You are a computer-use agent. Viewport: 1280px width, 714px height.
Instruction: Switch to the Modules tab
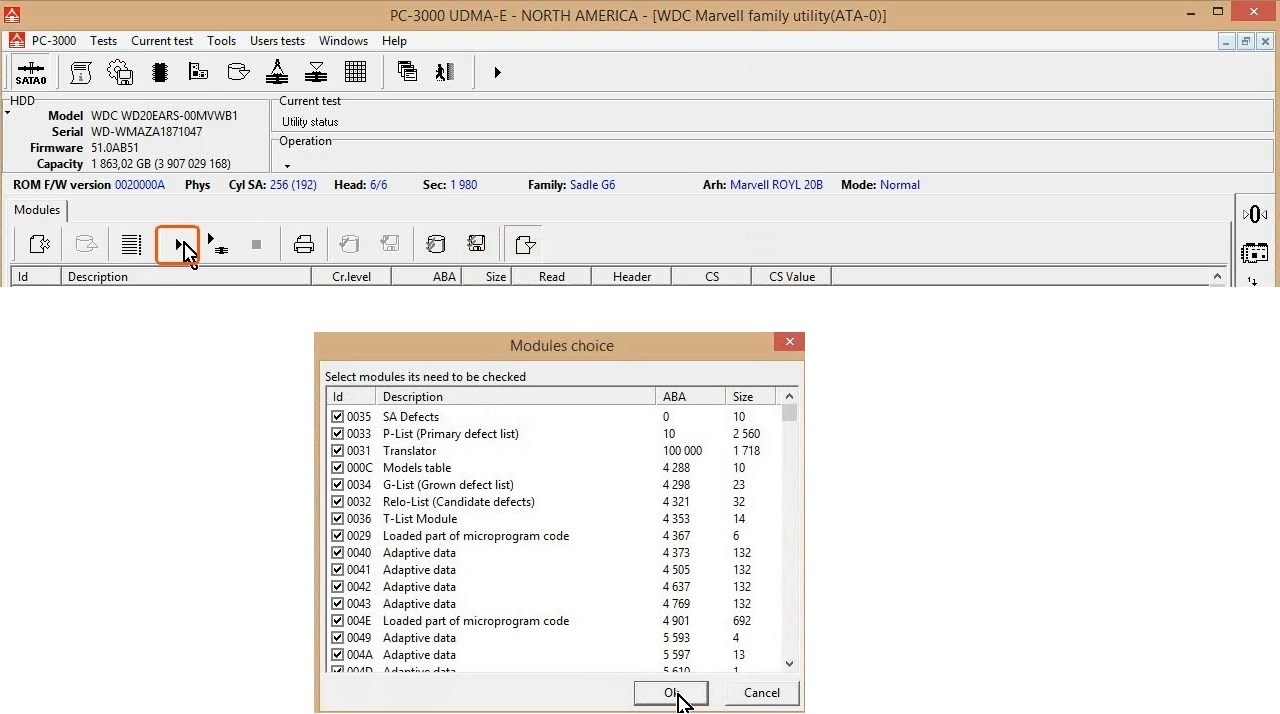pyautogui.click(x=37, y=210)
